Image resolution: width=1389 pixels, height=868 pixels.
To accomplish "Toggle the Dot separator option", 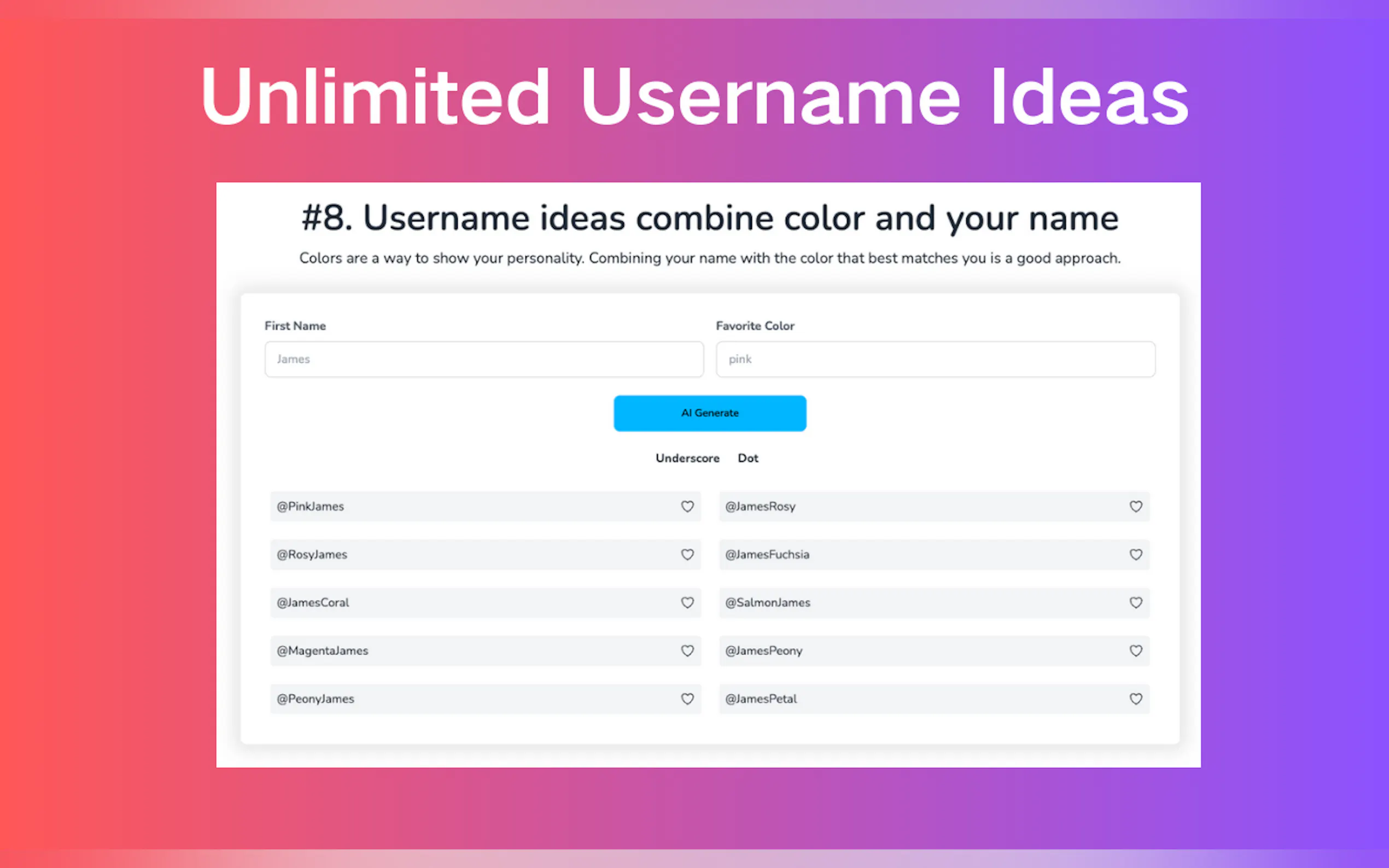I will click(748, 458).
